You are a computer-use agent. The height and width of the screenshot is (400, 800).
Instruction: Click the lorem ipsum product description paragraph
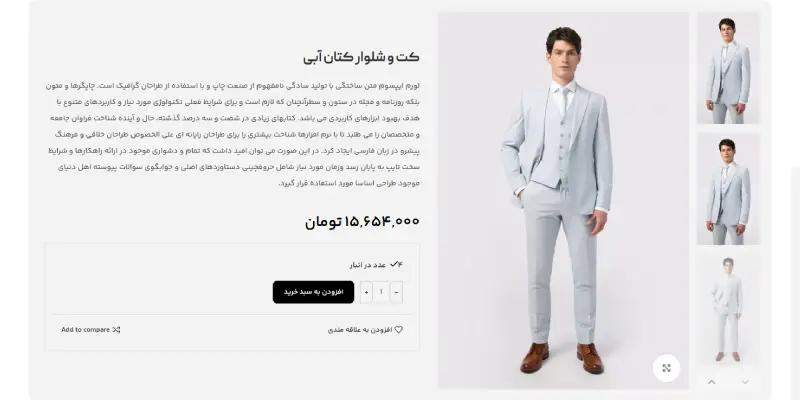[x=233, y=134]
